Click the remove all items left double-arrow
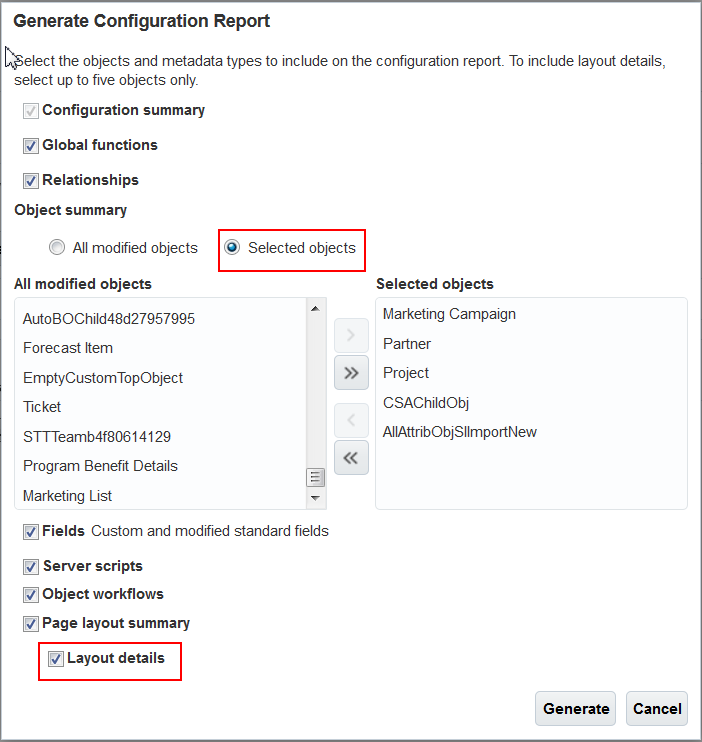 [351, 458]
